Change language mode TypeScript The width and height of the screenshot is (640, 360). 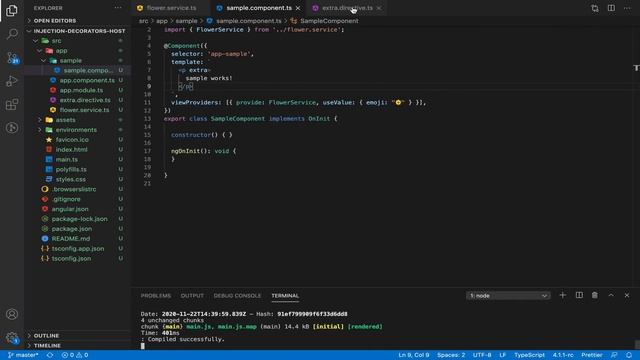pyautogui.click(x=529, y=355)
